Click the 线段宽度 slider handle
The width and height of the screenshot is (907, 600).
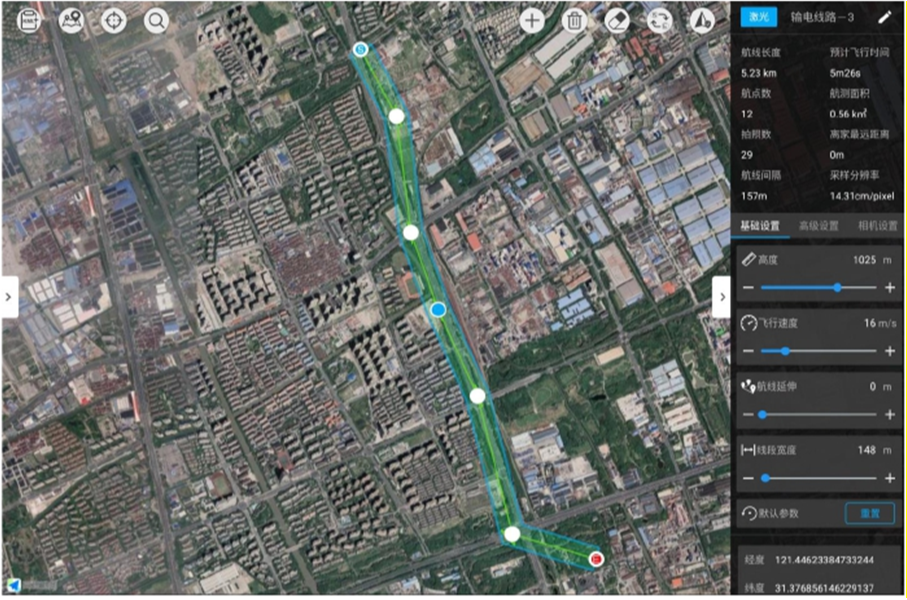click(765, 478)
